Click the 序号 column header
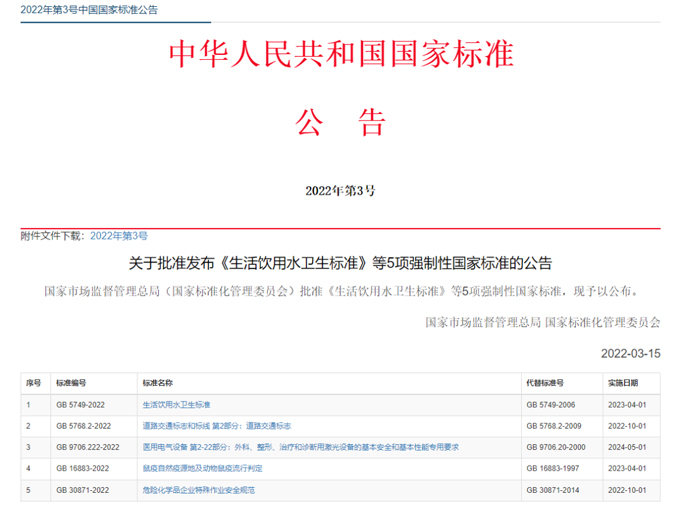 click(x=33, y=383)
